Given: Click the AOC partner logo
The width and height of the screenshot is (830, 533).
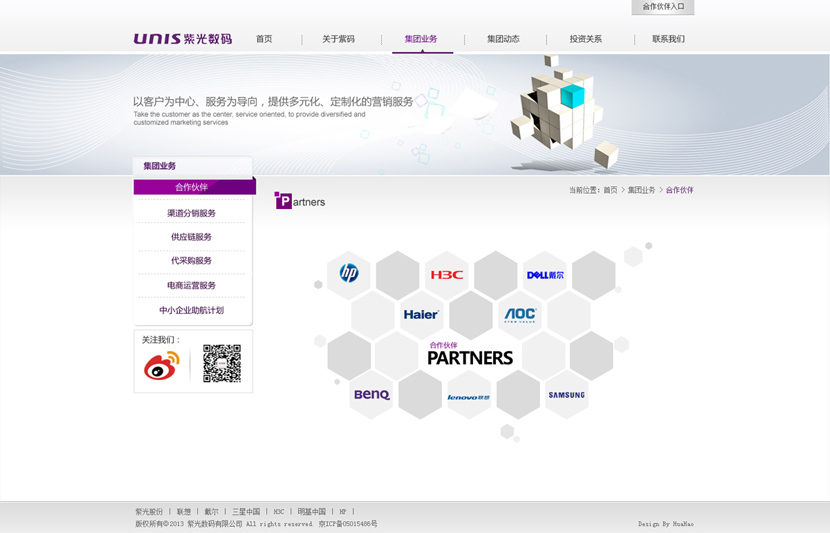Looking at the screenshot, I should (520, 315).
